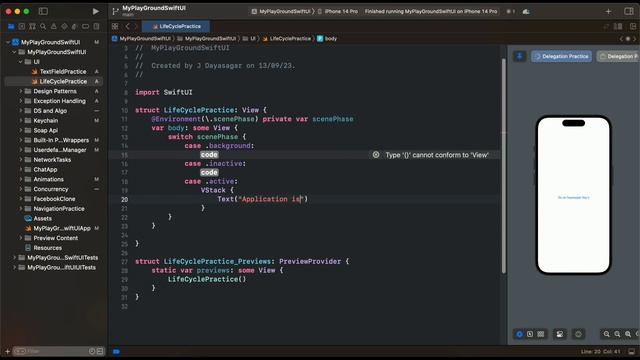Image resolution: width=640 pixels, height=360 pixels.
Task: Open the Issue navigator warning tab
Action: tap(53, 27)
